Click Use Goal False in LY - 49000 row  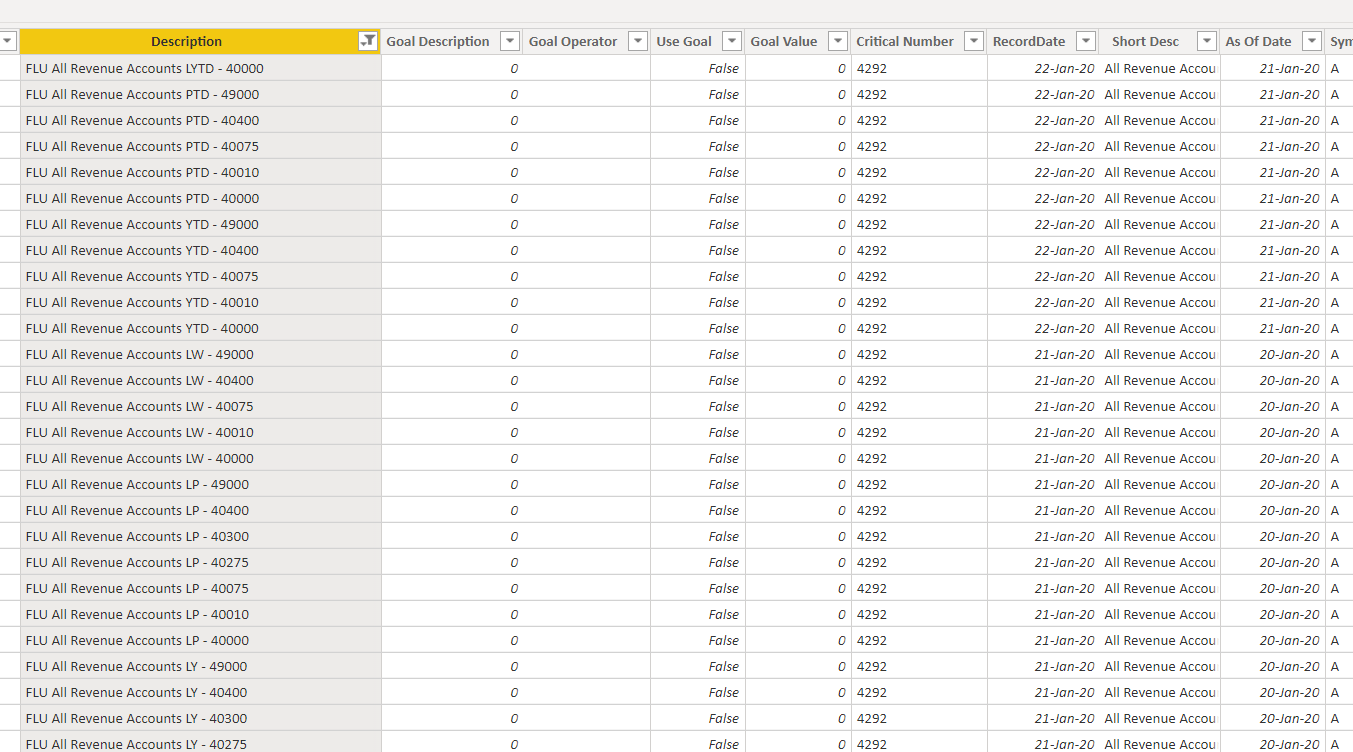pos(697,666)
